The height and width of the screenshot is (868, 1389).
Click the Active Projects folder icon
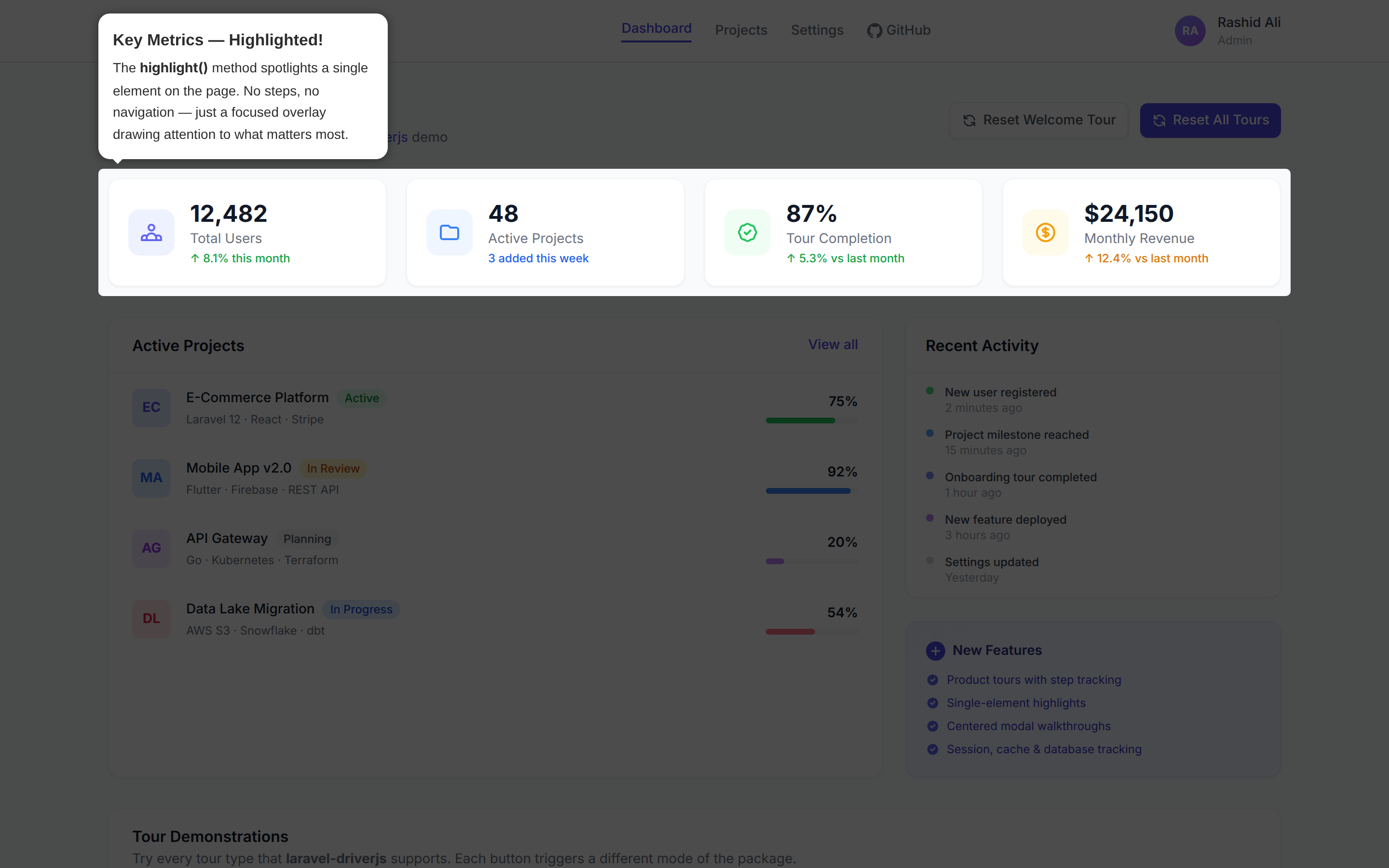coord(449,232)
